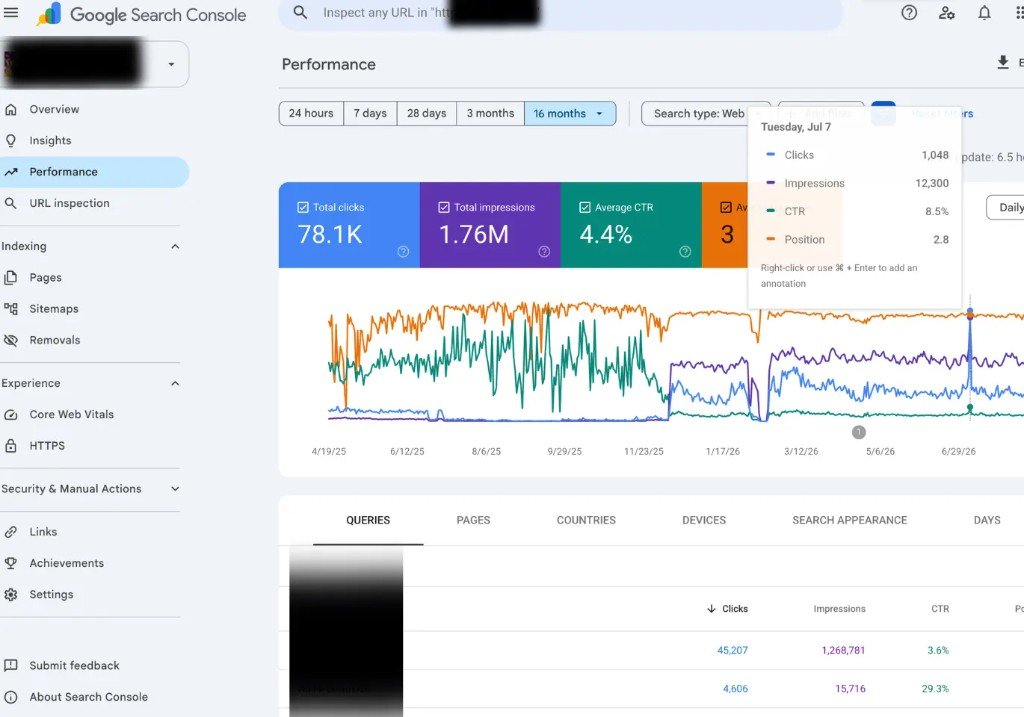
Task: Click the highlighted Jul 7 data point on chart
Action: (970, 314)
